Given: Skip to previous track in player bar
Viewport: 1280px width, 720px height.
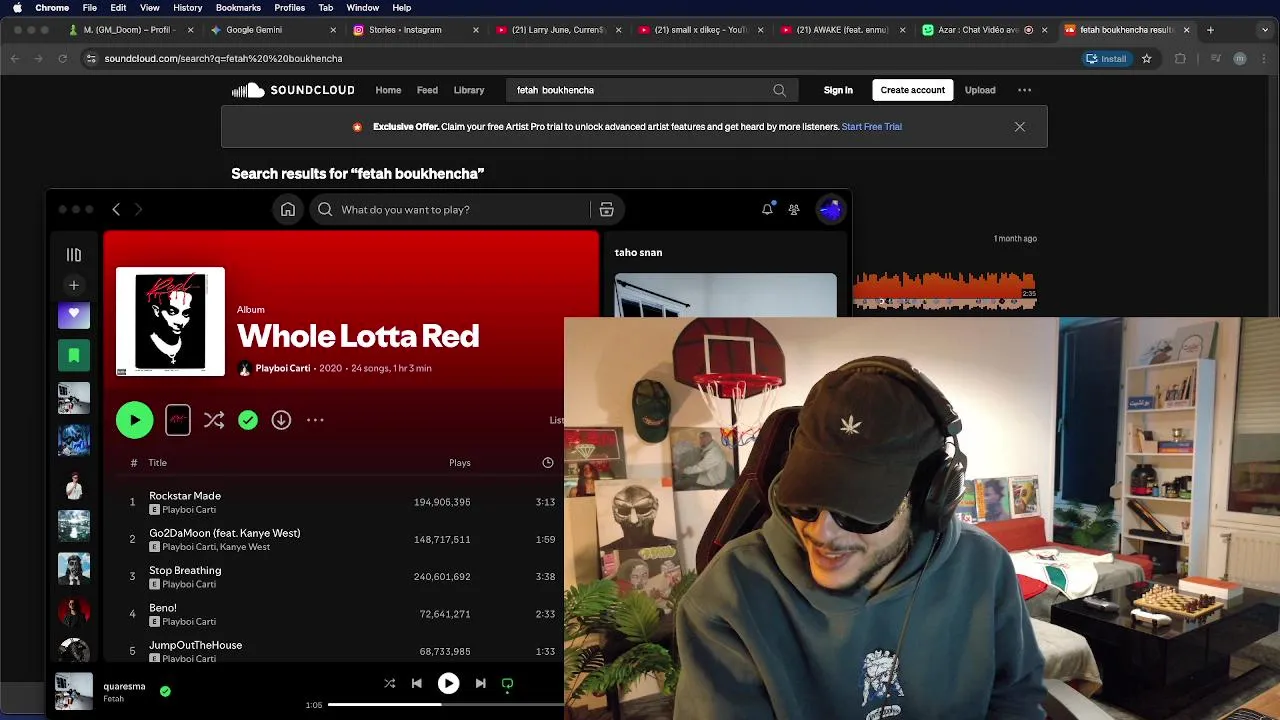Looking at the screenshot, I should pos(417,683).
